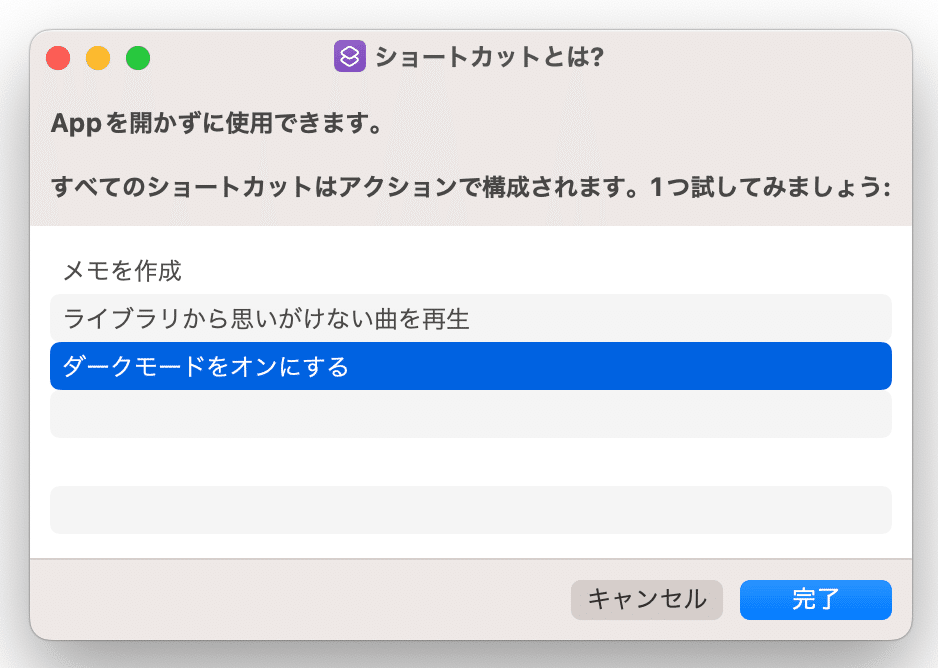Click the highlighted ダークモードをオンにする row
The image size is (938, 668).
point(471,366)
